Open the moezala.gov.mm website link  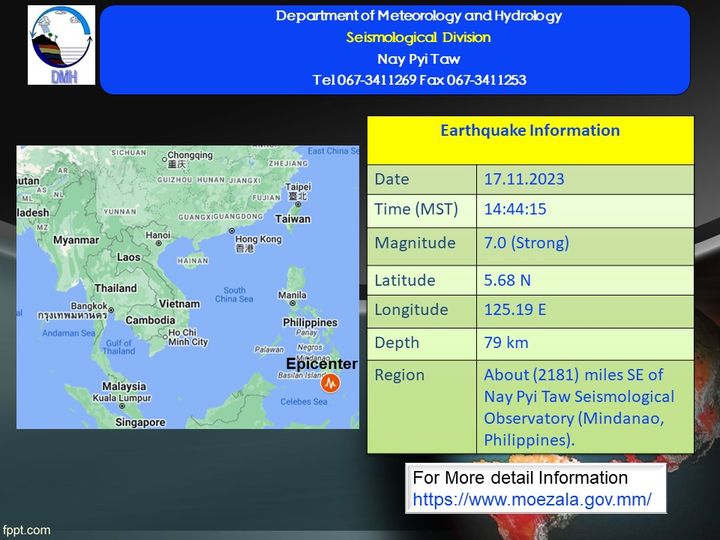pos(532,498)
